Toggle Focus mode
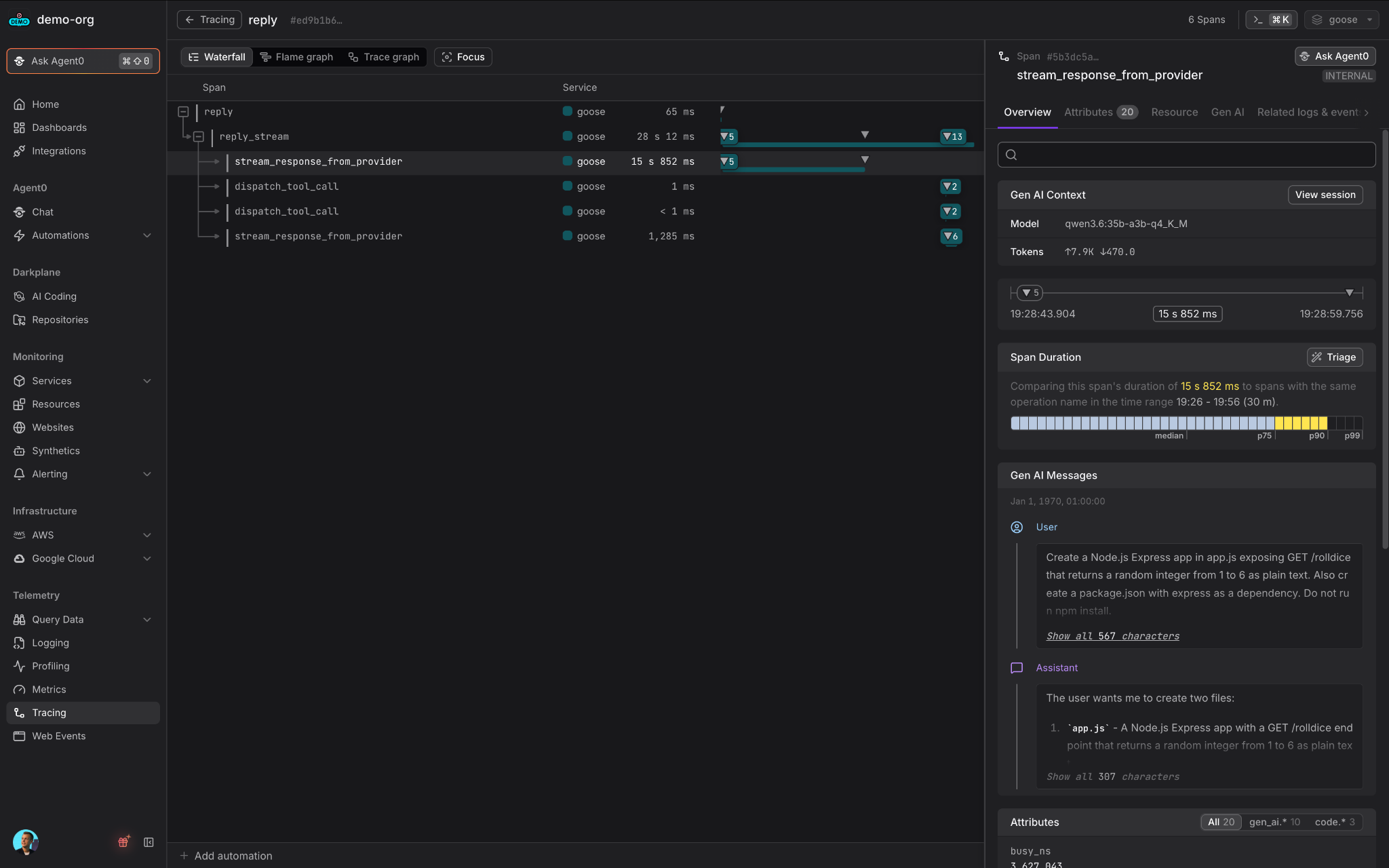Screen dimensions: 1389x868 point(463,57)
